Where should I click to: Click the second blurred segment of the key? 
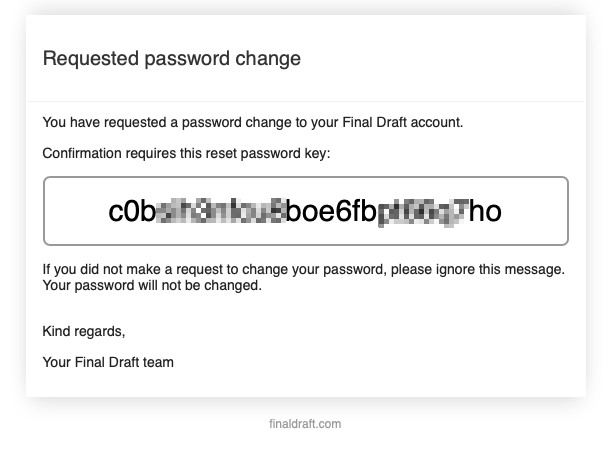point(421,212)
